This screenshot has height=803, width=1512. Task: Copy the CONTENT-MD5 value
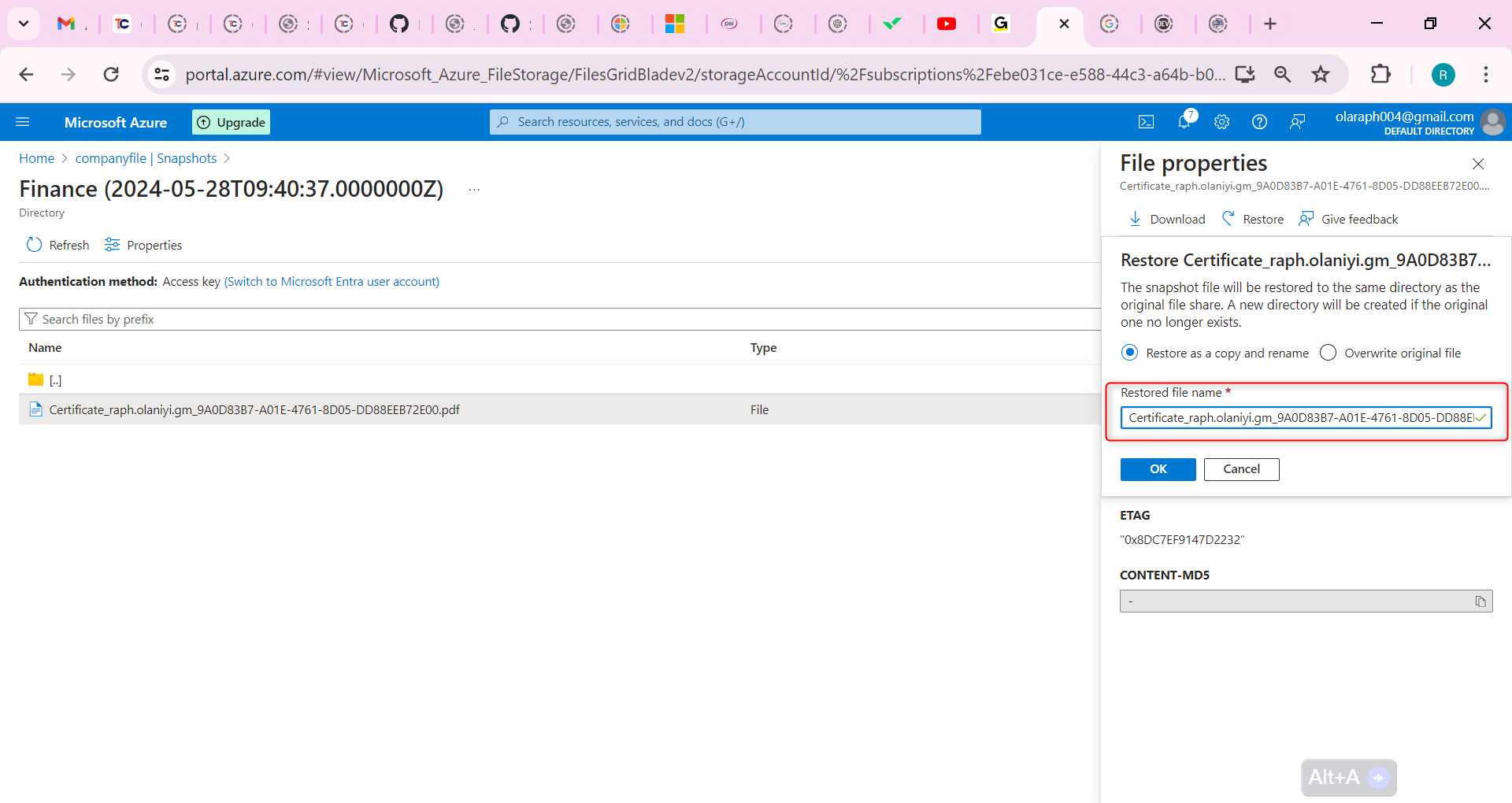pyautogui.click(x=1481, y=601)
